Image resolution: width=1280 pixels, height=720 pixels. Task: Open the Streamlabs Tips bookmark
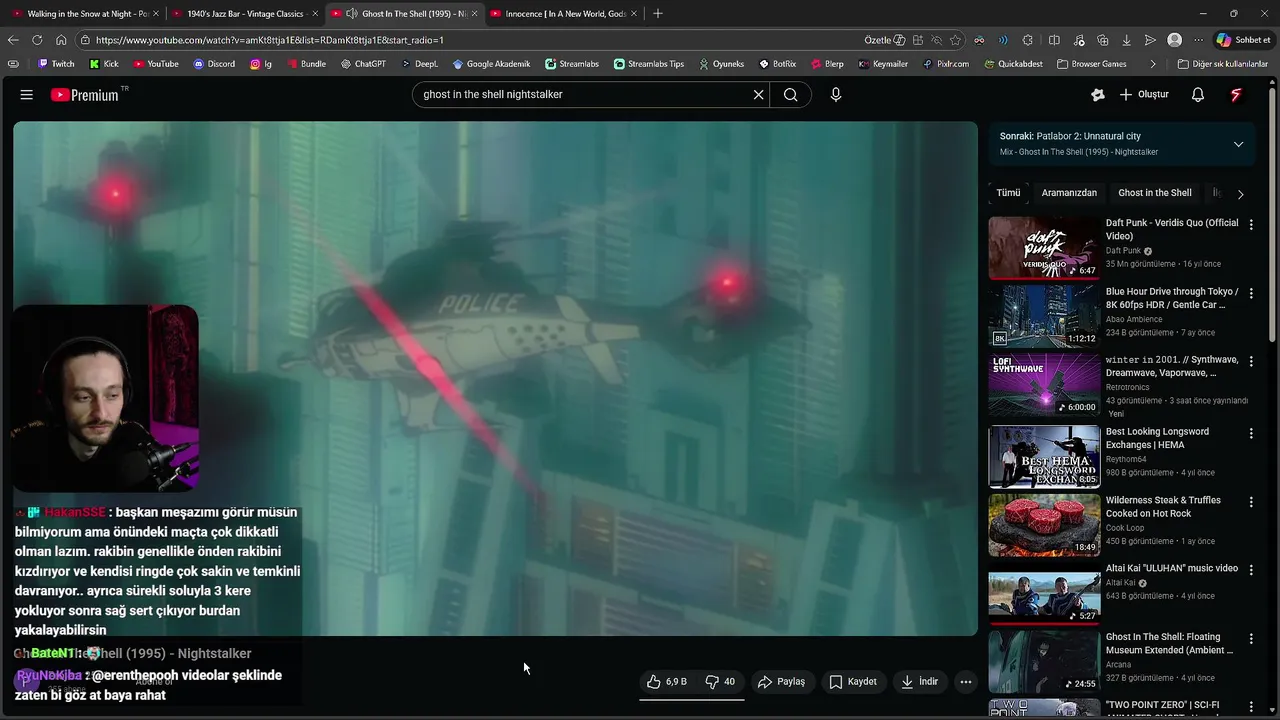(649, 64)
